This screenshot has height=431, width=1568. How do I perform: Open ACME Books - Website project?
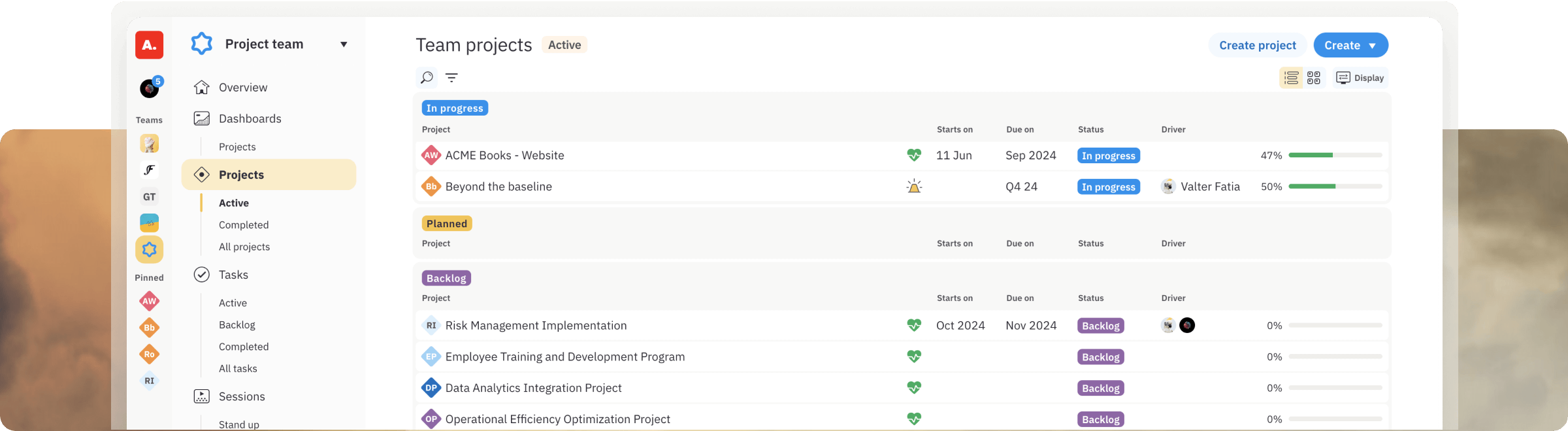[505, 155]
